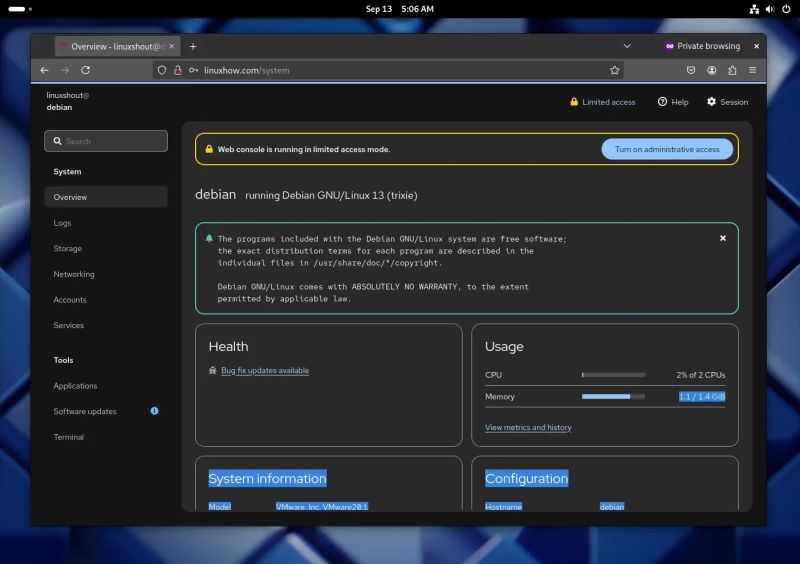Click the CPU usage bar
Image resolution: width=800 pixels, height=564 pixels.
613,375
